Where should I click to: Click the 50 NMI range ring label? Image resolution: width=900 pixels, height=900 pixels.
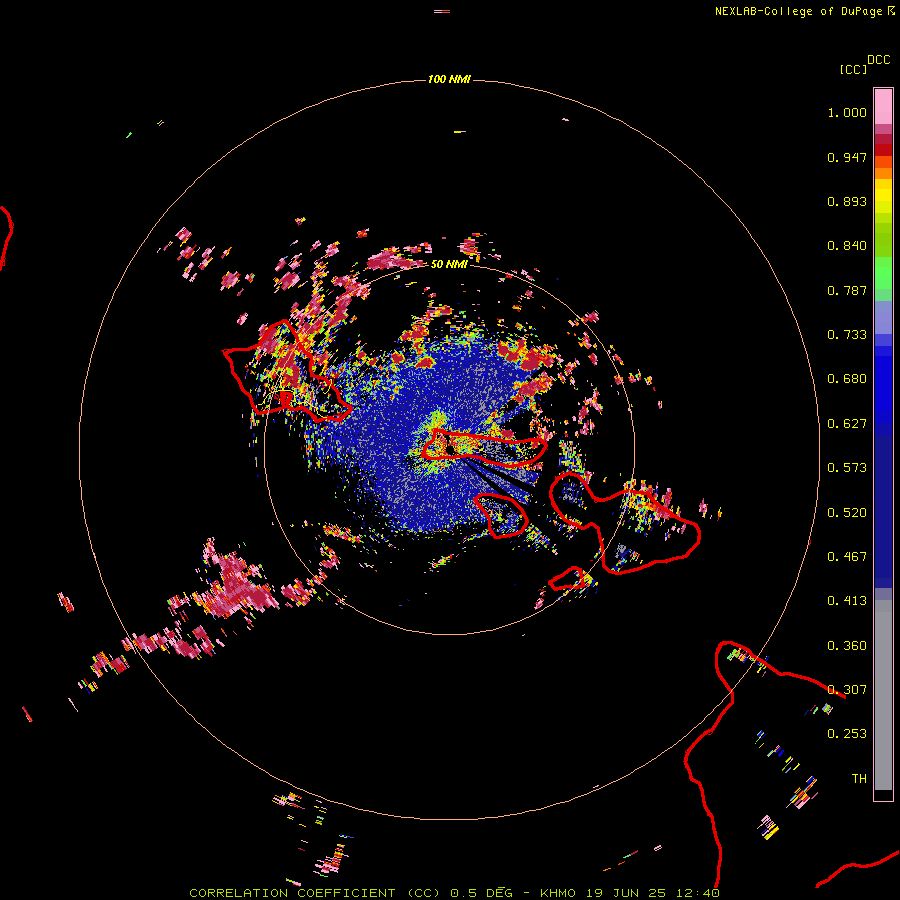(449, 264)
